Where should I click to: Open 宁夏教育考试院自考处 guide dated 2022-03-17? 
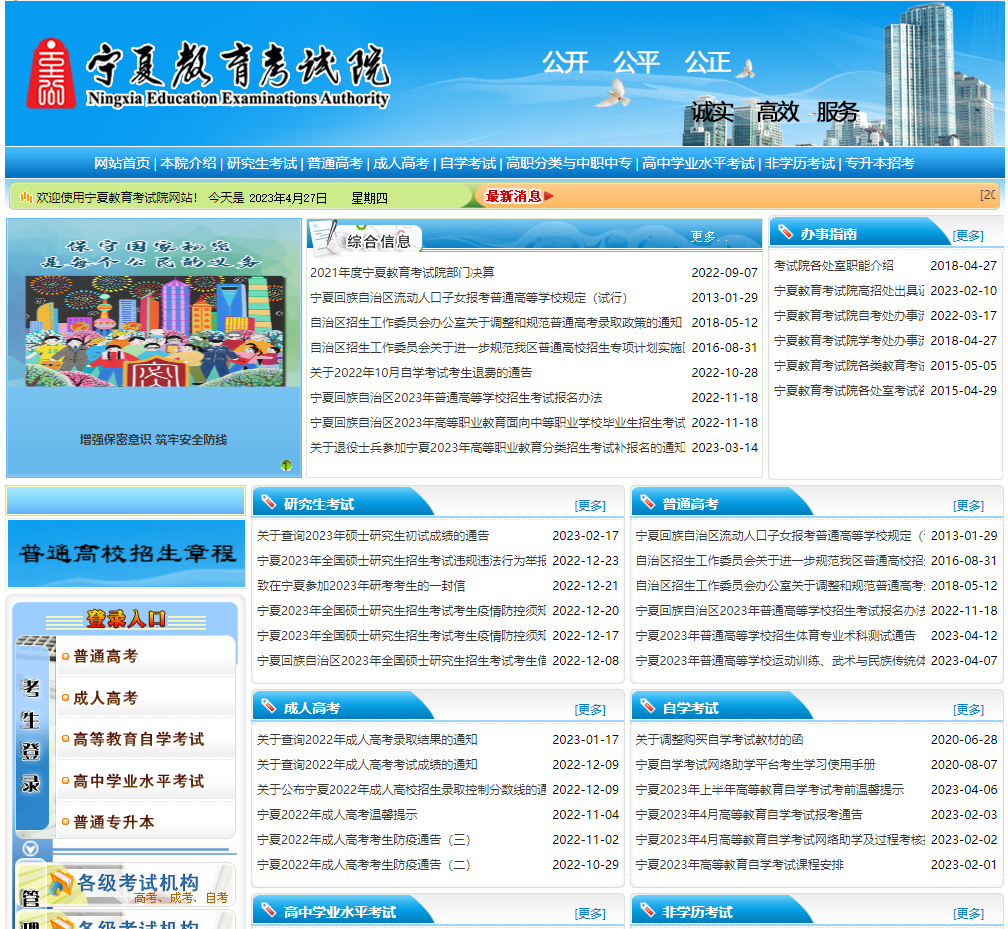[x=849, y=316]
